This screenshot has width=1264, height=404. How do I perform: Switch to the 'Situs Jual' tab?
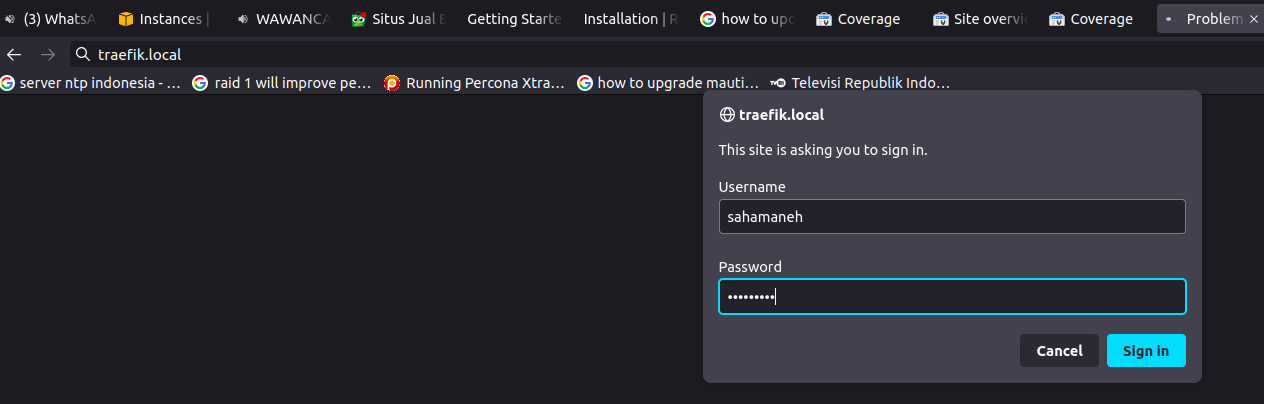click(x=398, y=19)
